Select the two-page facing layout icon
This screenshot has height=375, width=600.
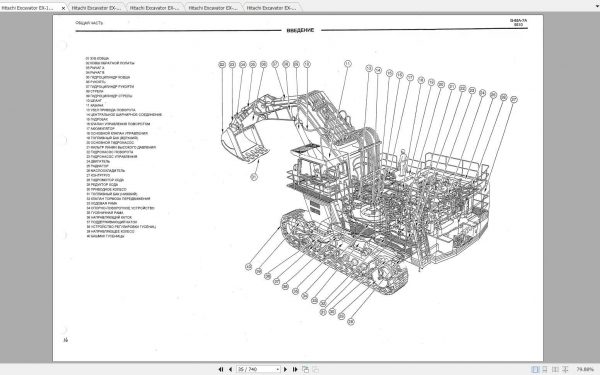tap(556, 369)
